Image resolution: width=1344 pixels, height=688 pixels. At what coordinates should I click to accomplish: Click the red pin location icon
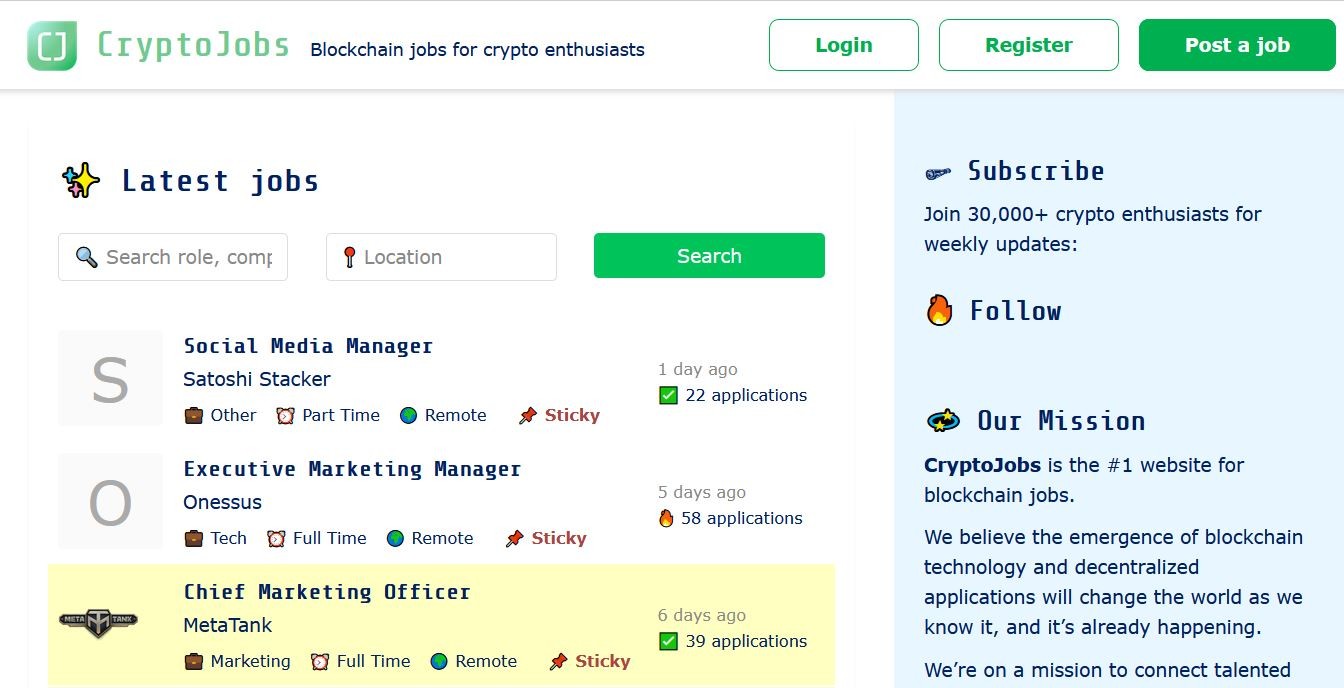pyautogui.click(x=349, y=257)
